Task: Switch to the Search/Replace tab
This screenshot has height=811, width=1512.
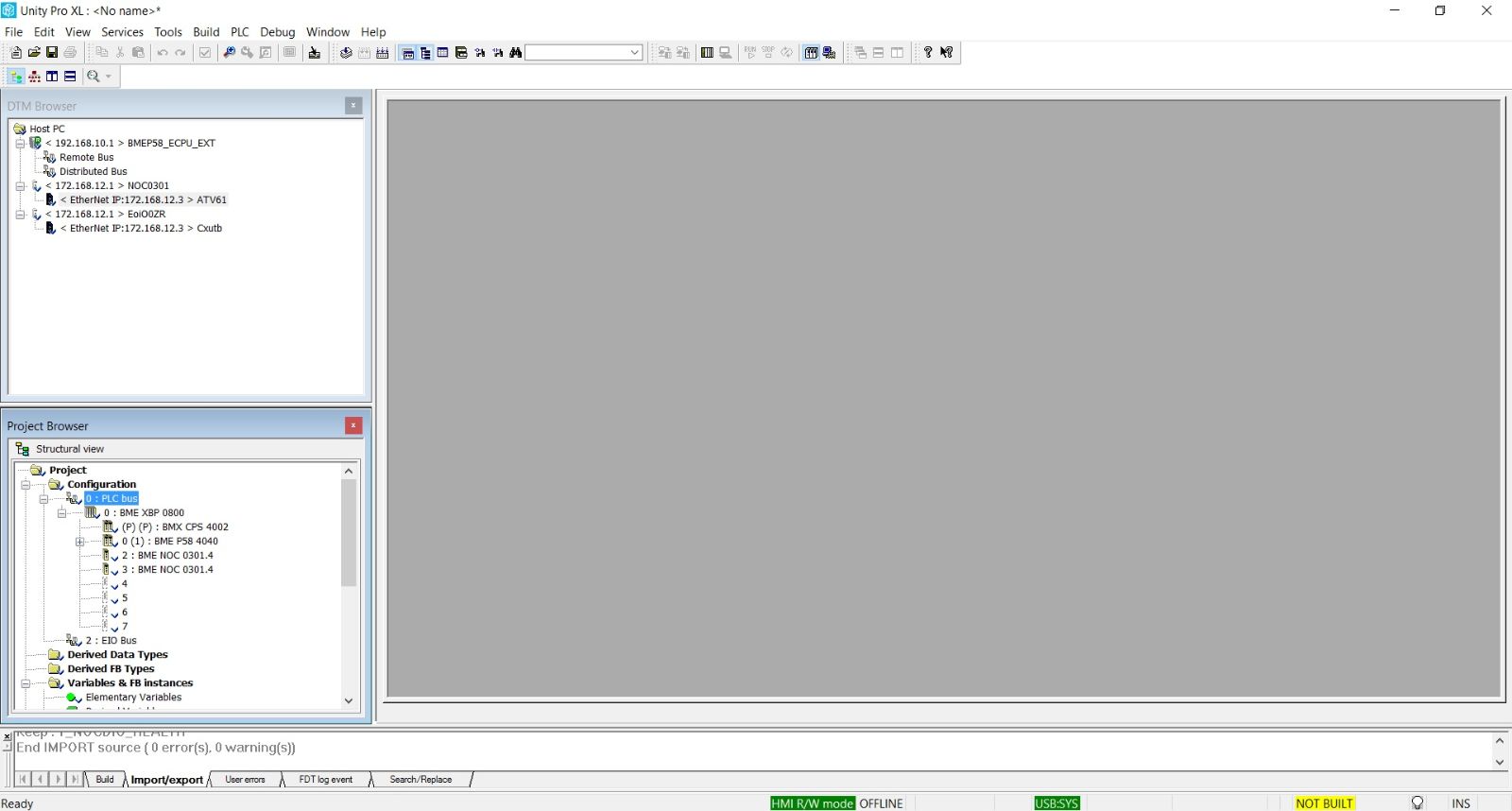Action: pyautogui.click(x=421, y=780)
